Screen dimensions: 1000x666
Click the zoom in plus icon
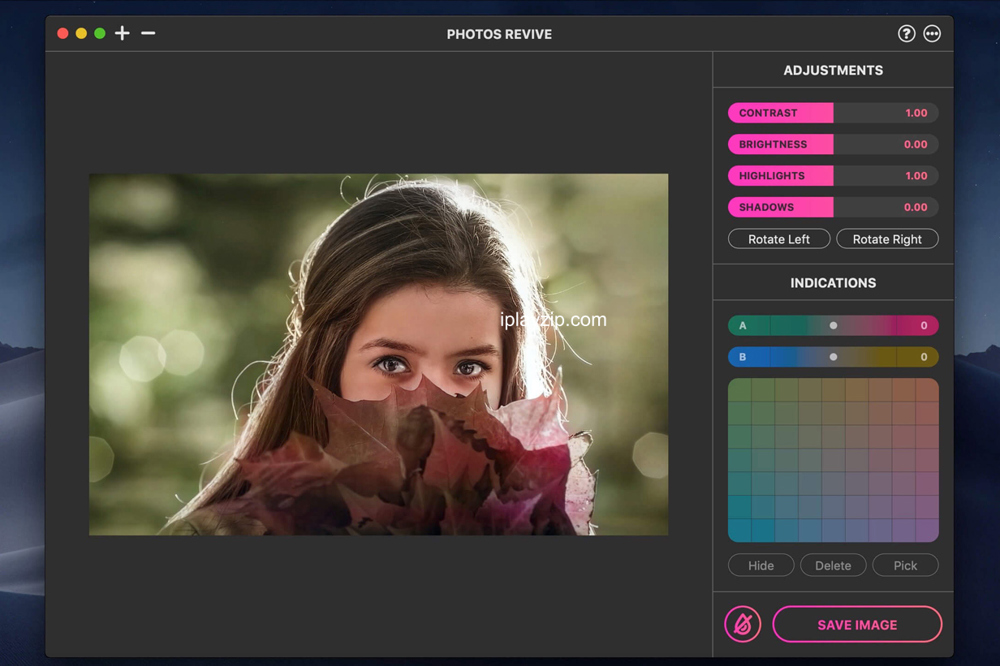point(122,33)
